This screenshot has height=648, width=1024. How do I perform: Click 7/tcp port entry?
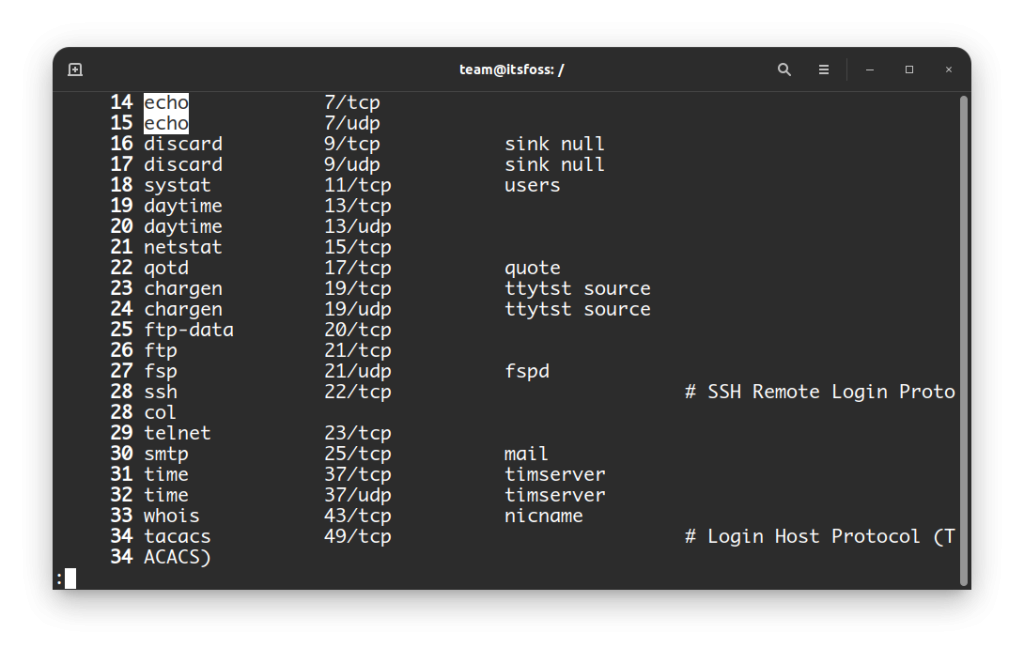[x=352, y=103]
